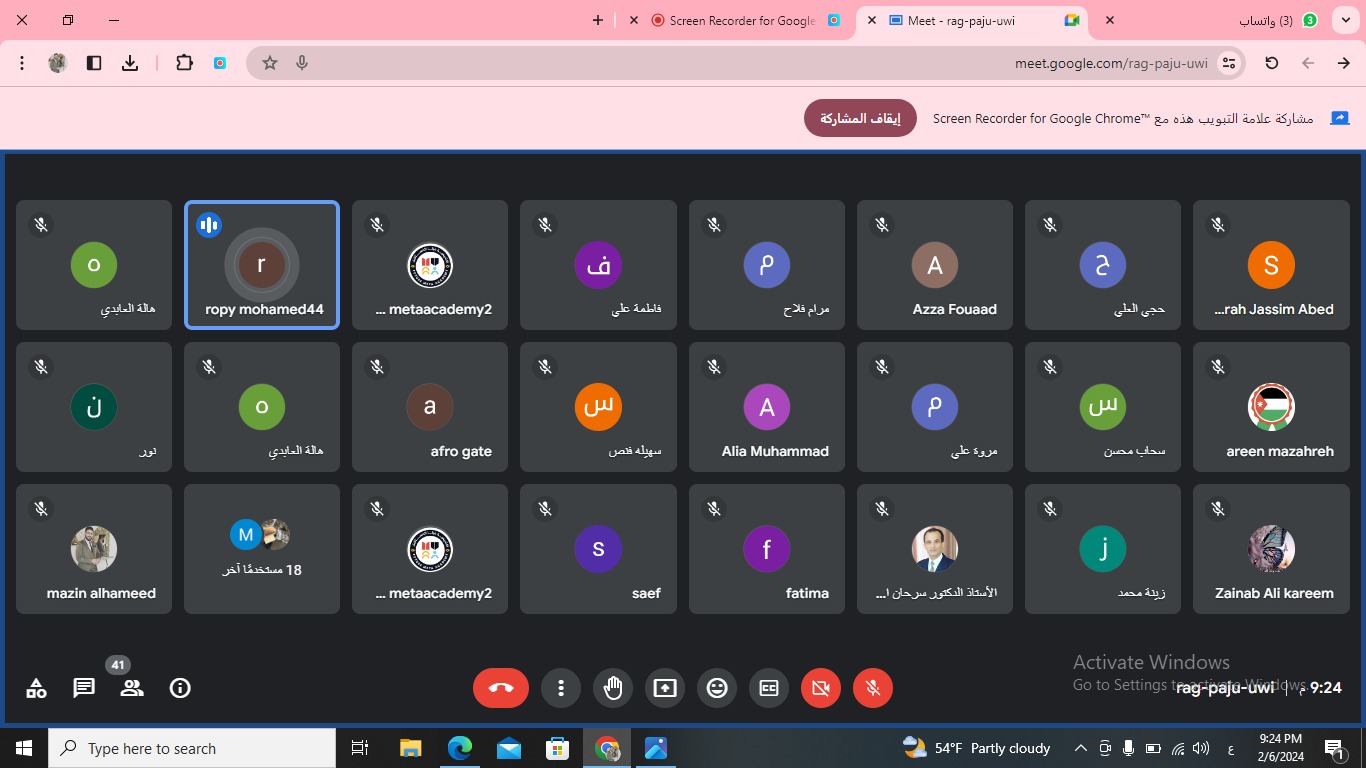1366x768 pixels.
Task: Click the present screen icon
Action: [665, 688]
